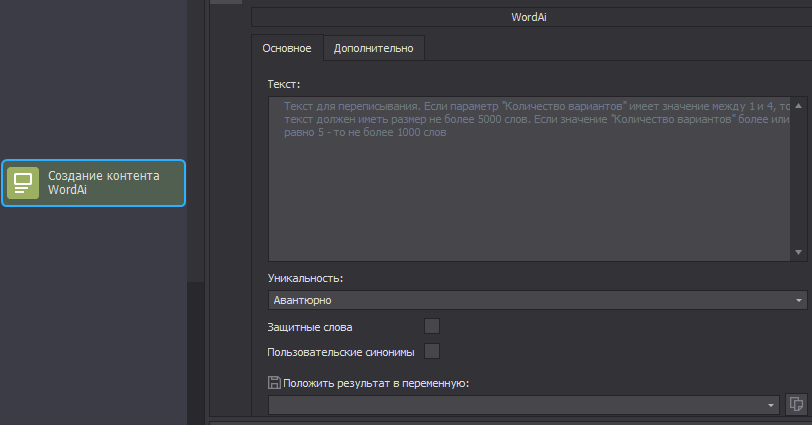812x425 pixels.
Task: Expand the result variable dropdown arrow
Action: [x=771, y=405]
